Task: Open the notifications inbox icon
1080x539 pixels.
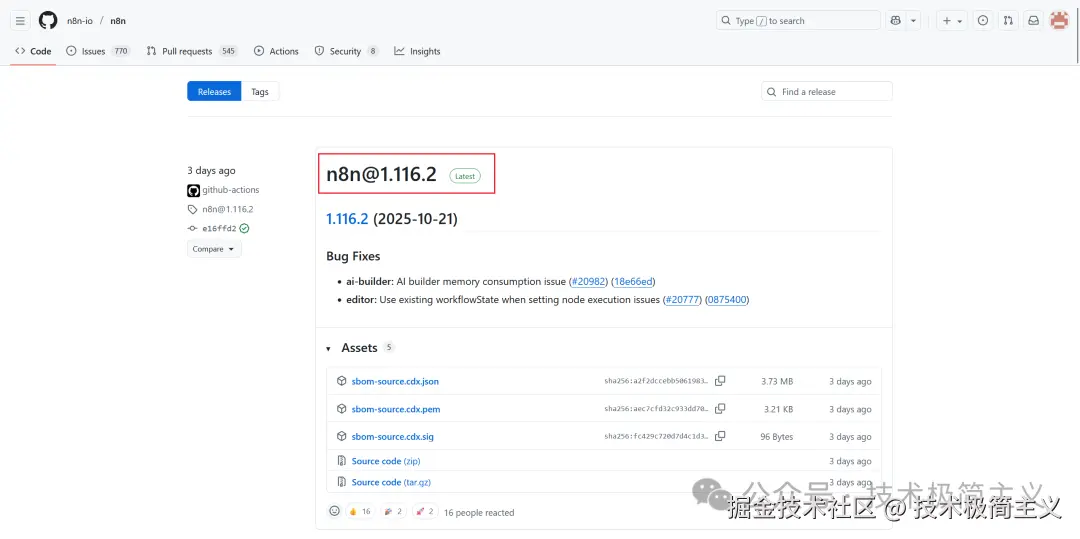Action: click(1034, 21)
